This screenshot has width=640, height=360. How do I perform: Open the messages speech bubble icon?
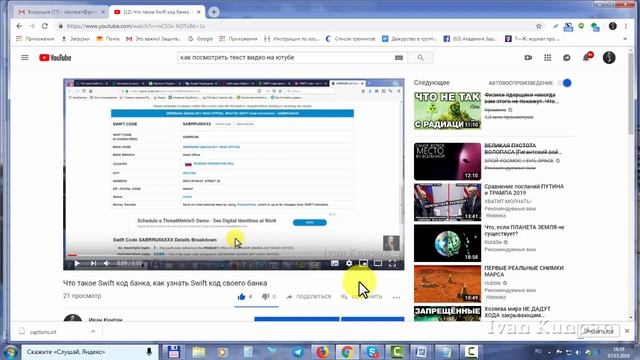pyautogui.click(x=567, y=58)
